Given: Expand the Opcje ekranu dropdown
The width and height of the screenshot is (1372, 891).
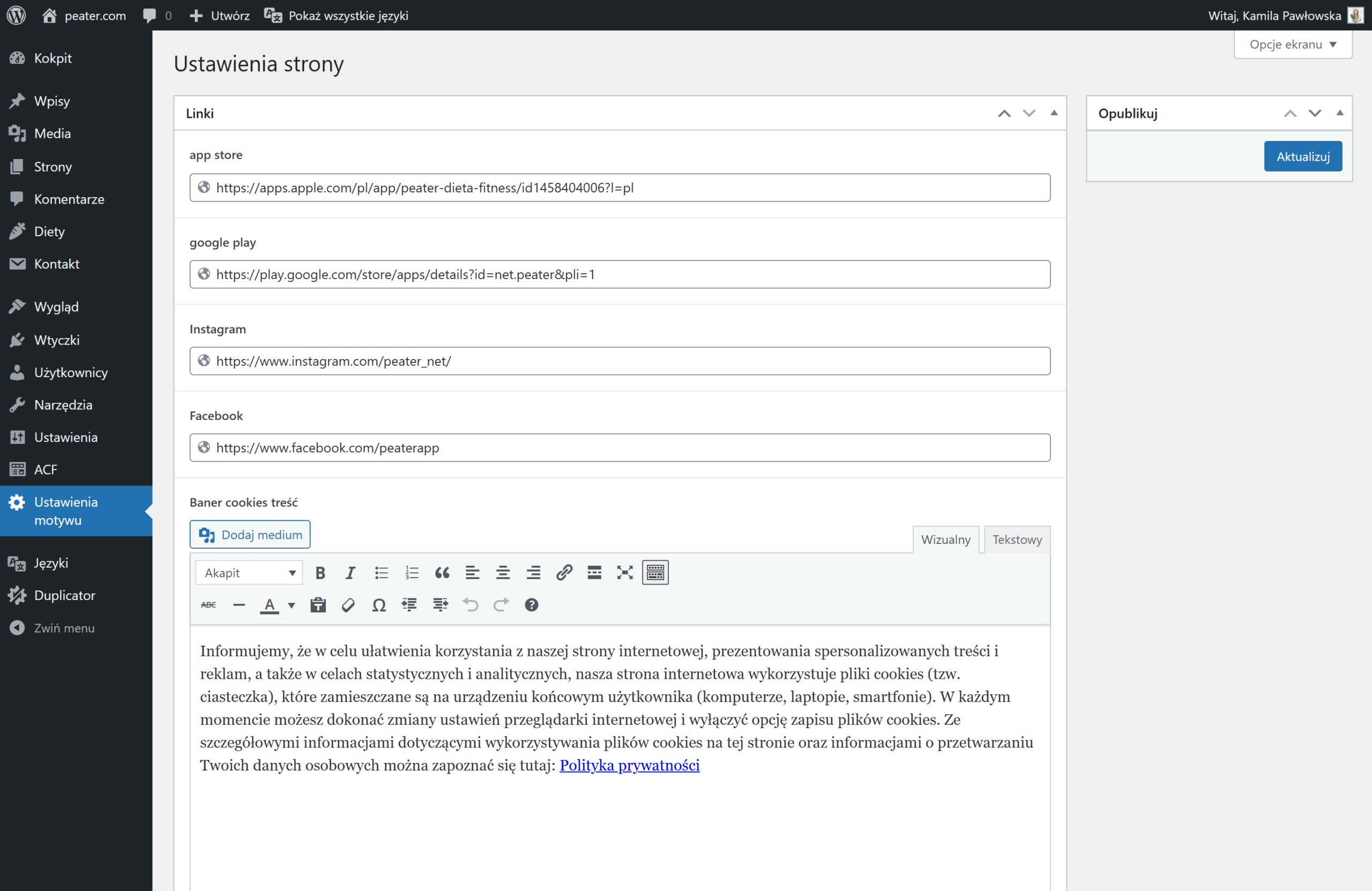Looking at the screenshot, I should pos(1293,44).
